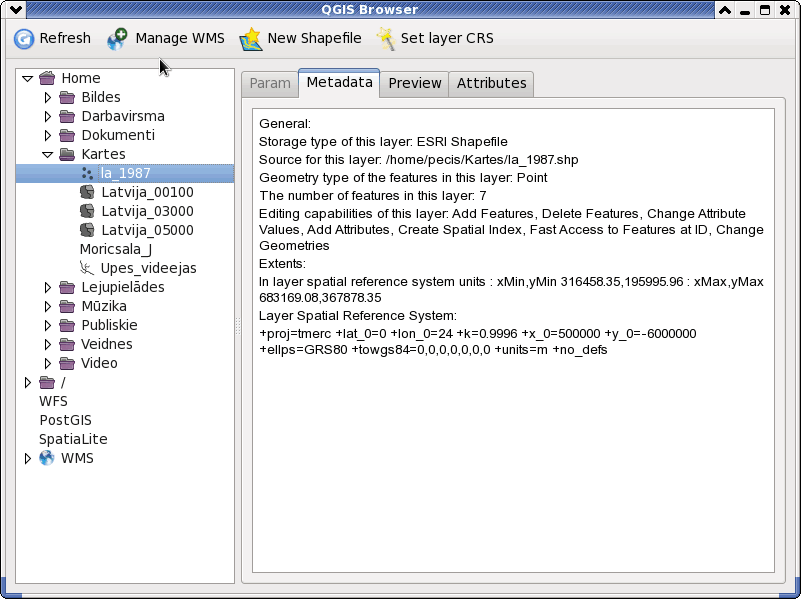Select la_1987 layer name in tree
This screenshot has width=801, height=599.
[x=126, y=173]
